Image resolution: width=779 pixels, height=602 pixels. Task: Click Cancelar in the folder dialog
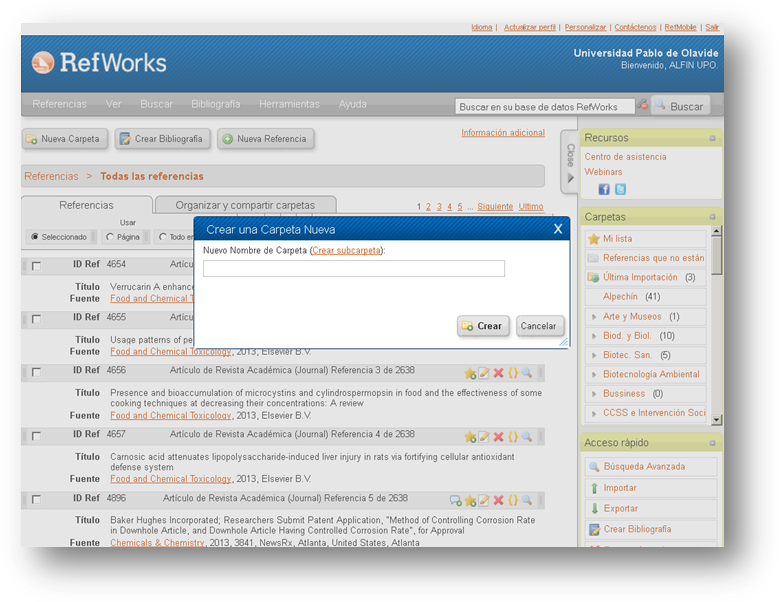[x=540, y=326]
